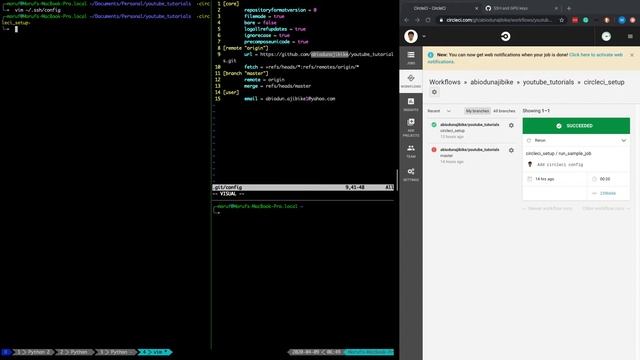The height and width of the screenshot is (360, 640).
Task: Open the settings gear for master row
Action: tap(511, 150)
